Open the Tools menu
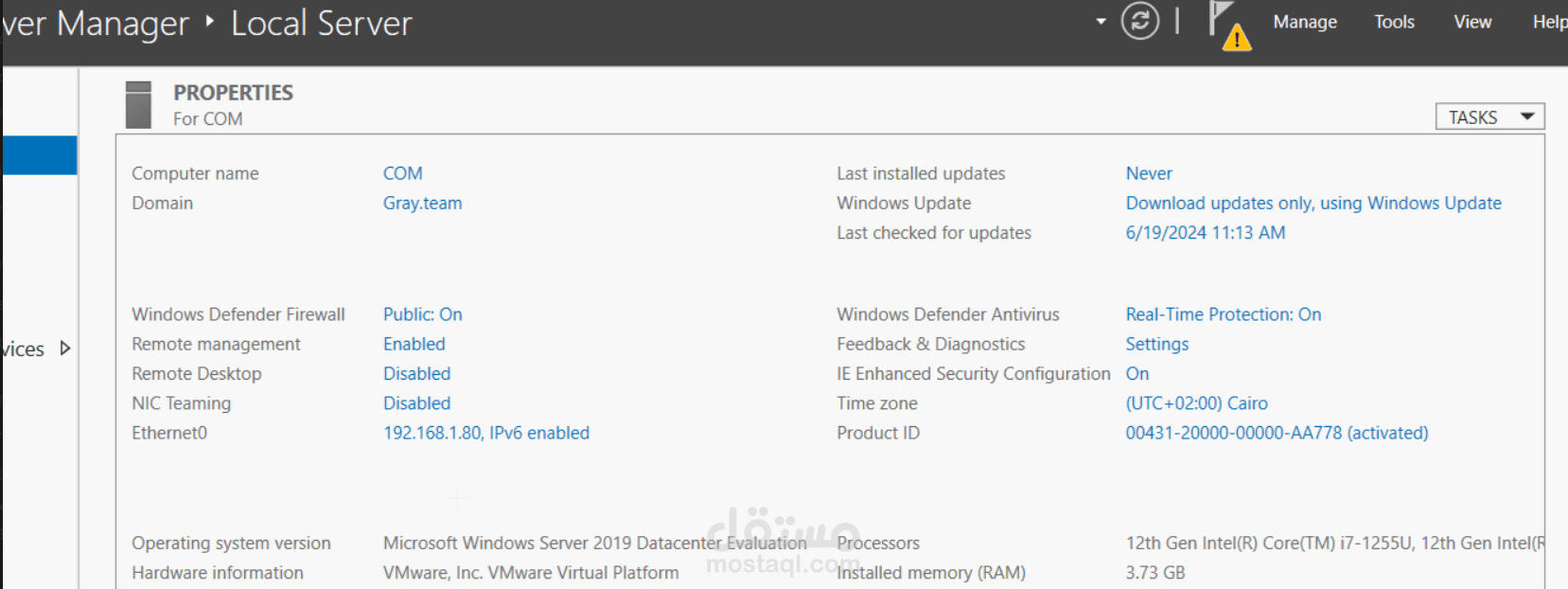The height and width of the screenshot is (589, 1568). [1394, 22]
